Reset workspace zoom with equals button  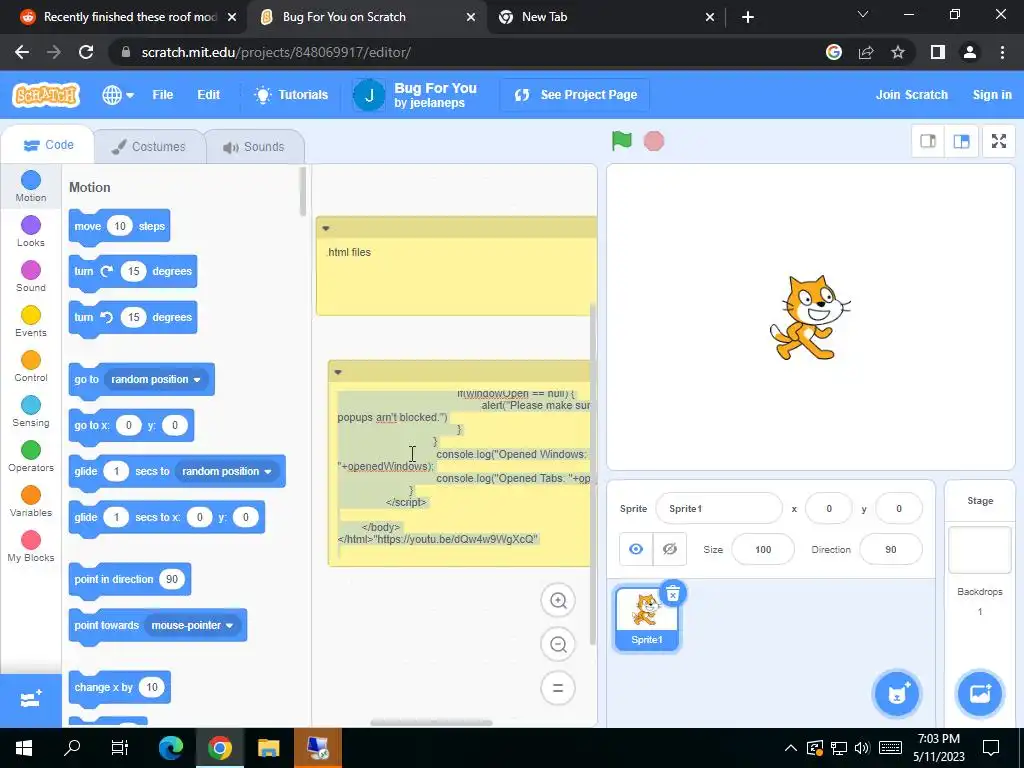[558, 688]
